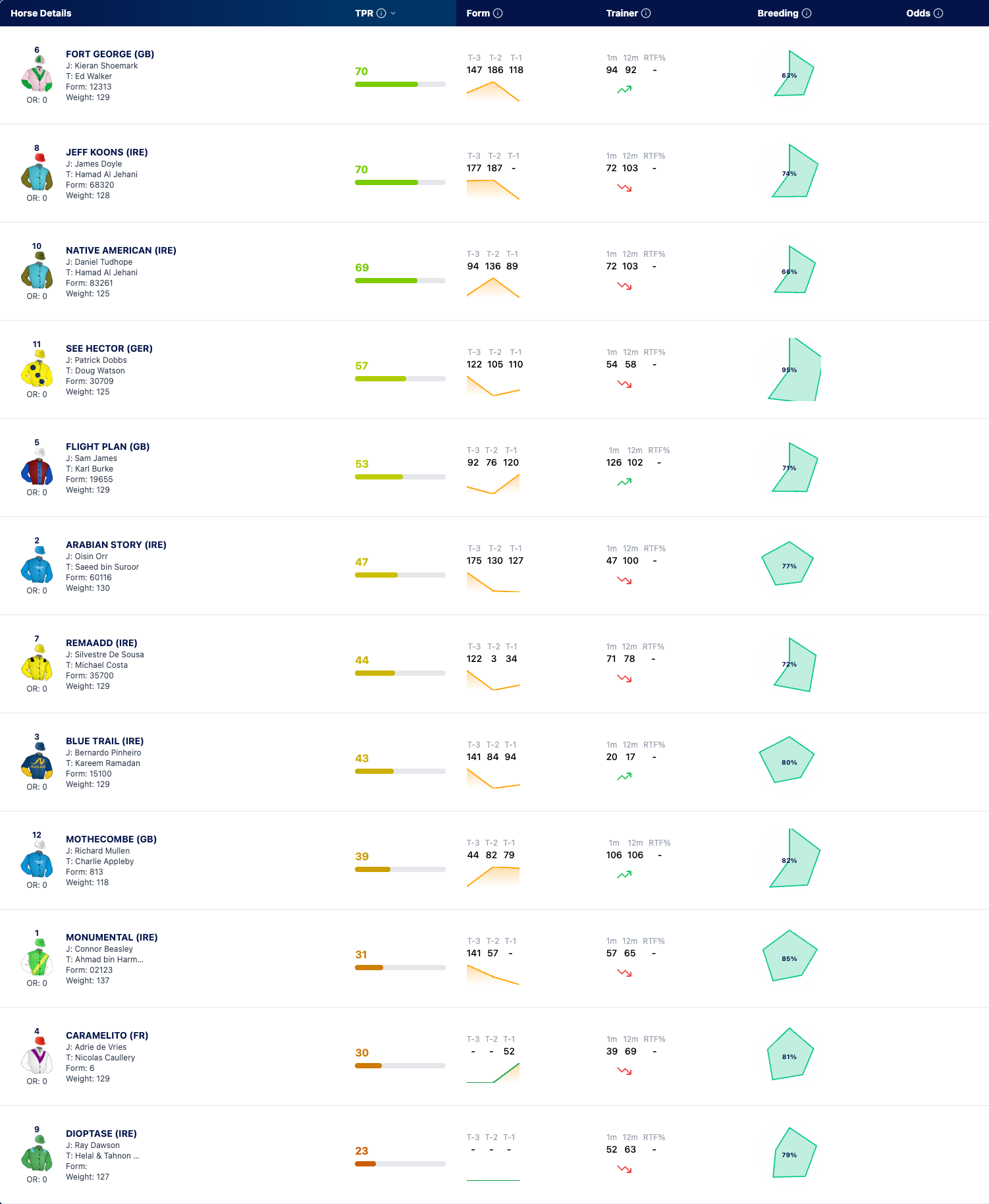Image resolution: width=989 pixels, height=1204 pixels.
Task: Open MOTHECOMBE (GB) horse details
Action: click(111, 839)
